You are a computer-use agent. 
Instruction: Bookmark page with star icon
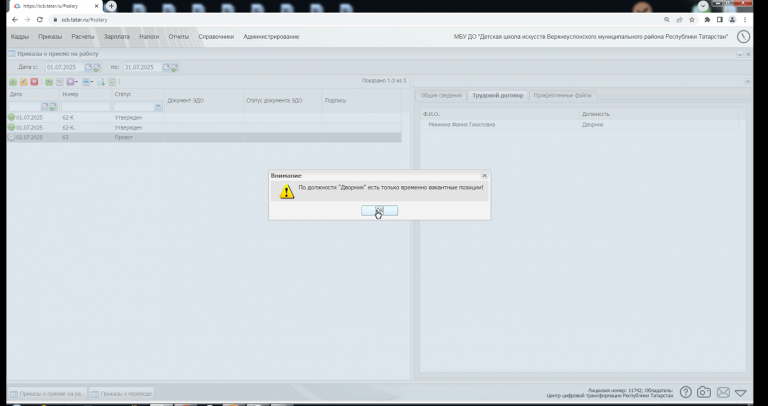click(692, 20)
